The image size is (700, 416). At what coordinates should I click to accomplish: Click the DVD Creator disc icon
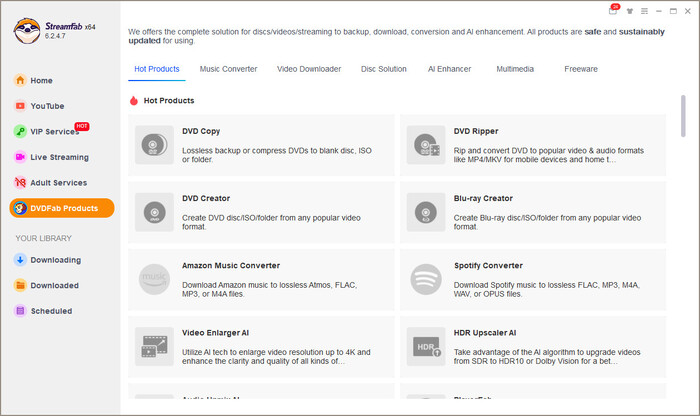[x=154, y=212]
